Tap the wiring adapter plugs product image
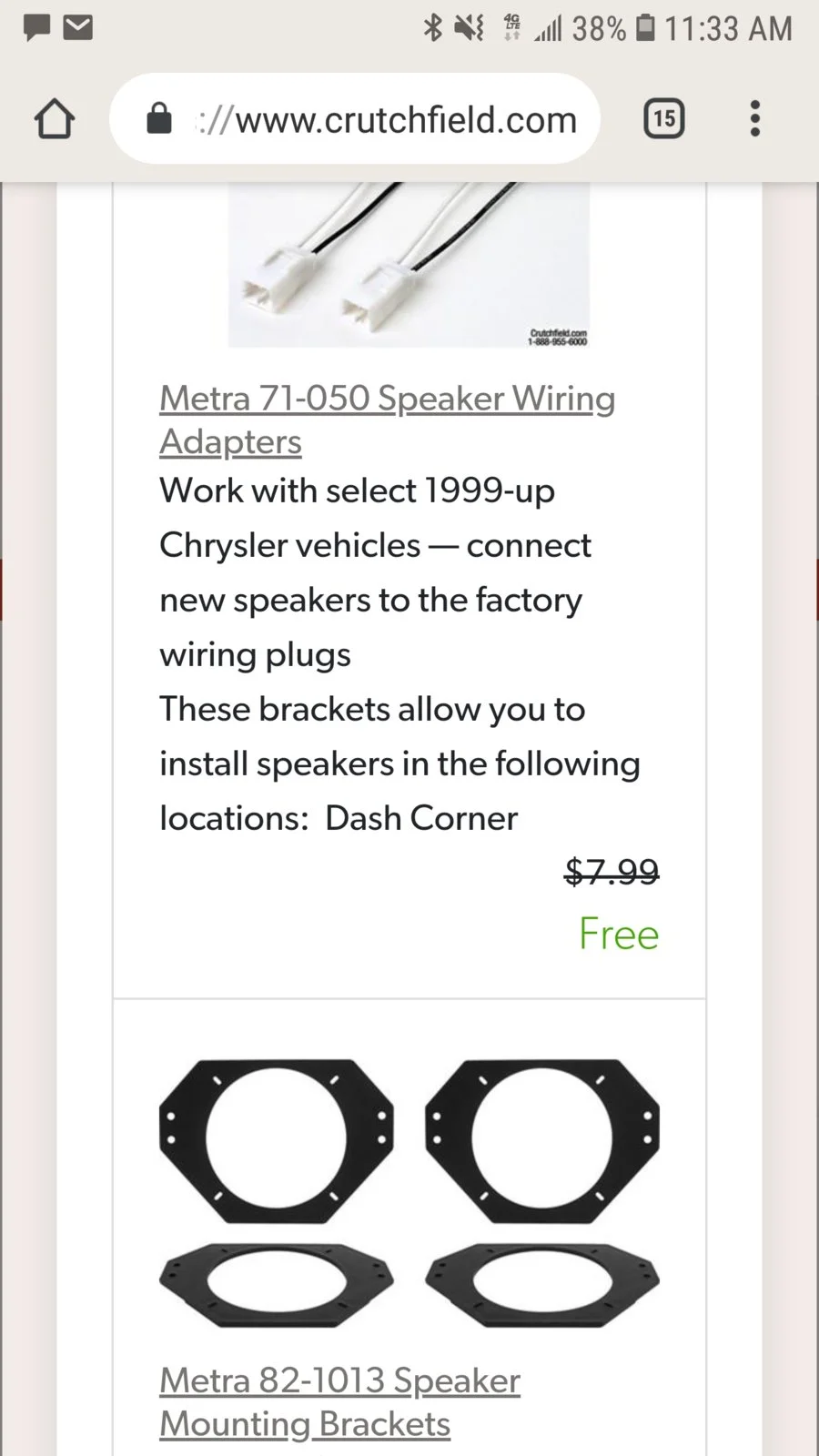The height and width of the screenshot is (1456, 819). coord(409,265)
